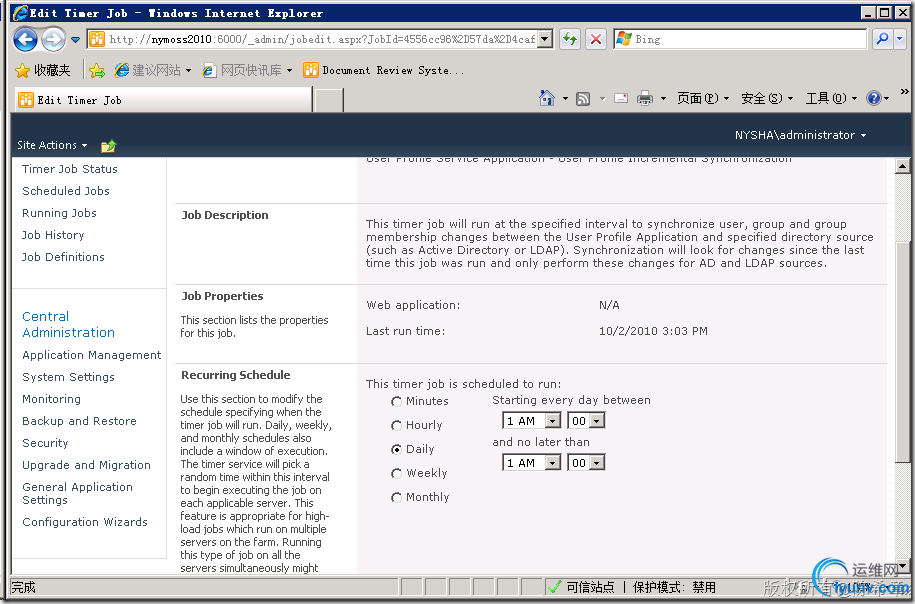Image resolution: width=915 pixels, height=604 pixels.
Task: Open the Scheduled Jobs link
Action: (66, 191)
